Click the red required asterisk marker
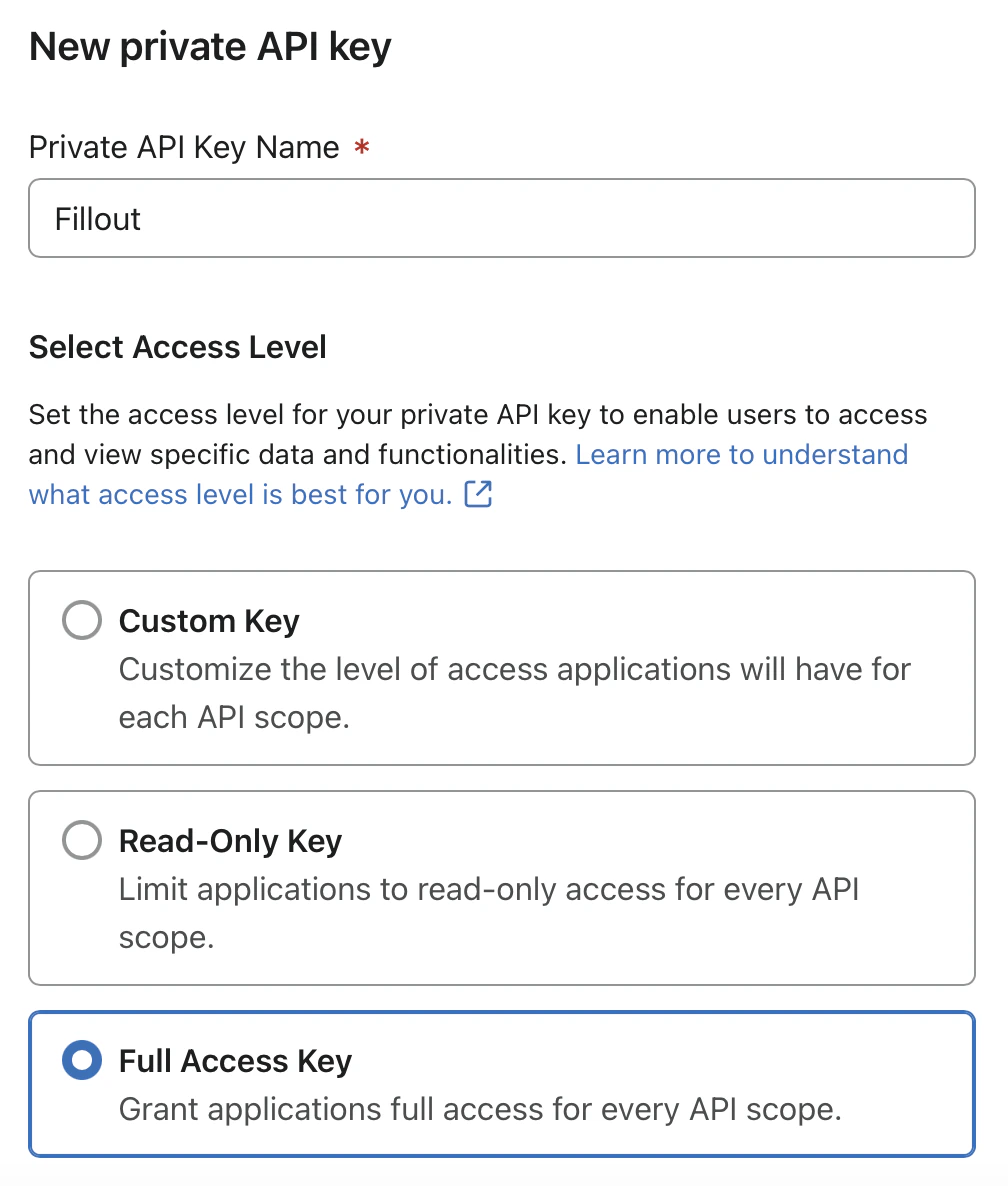This screenshot has width=1008, height=1186. pyautogui.click(x=360, y=146)
